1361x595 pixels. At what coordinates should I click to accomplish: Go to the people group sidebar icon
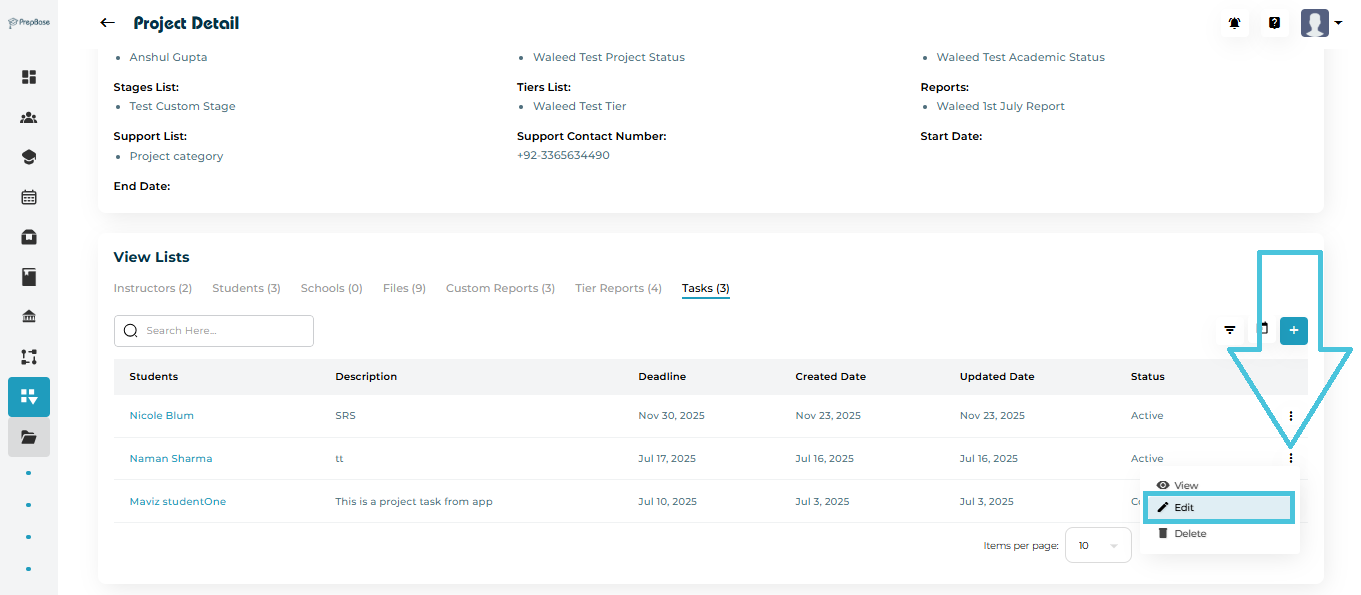point(29,117)
